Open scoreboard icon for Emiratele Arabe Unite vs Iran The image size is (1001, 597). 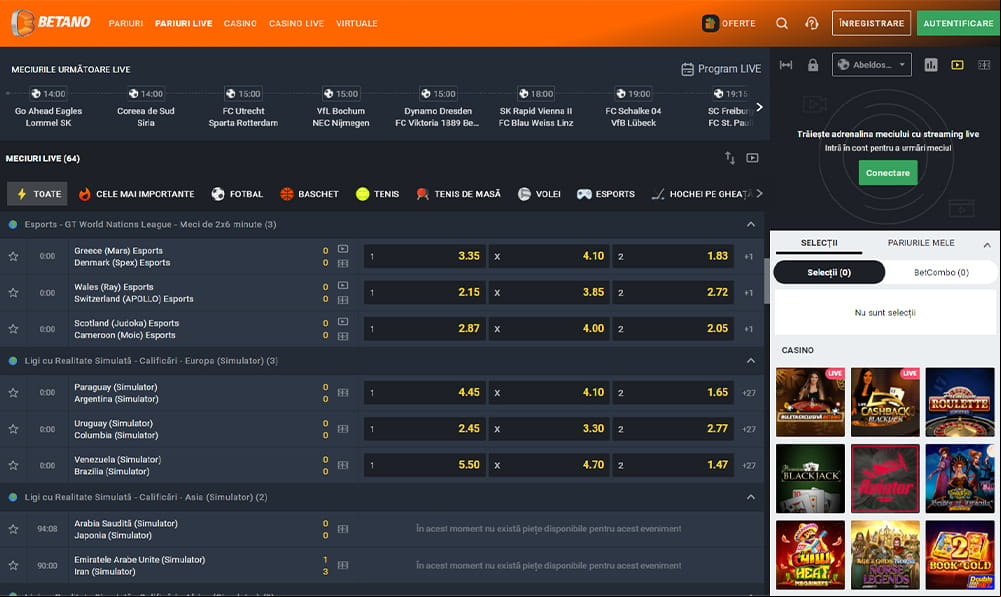coord(343,565)
